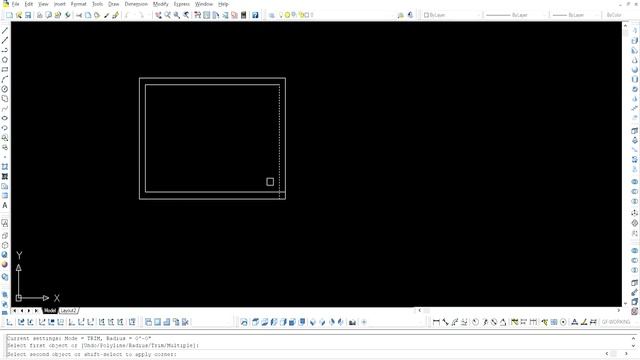Viewport: 640px width, 360px height.
Task: Click drawing area vertical scrollbar down arrow
Action: click(x=625, y=304)
